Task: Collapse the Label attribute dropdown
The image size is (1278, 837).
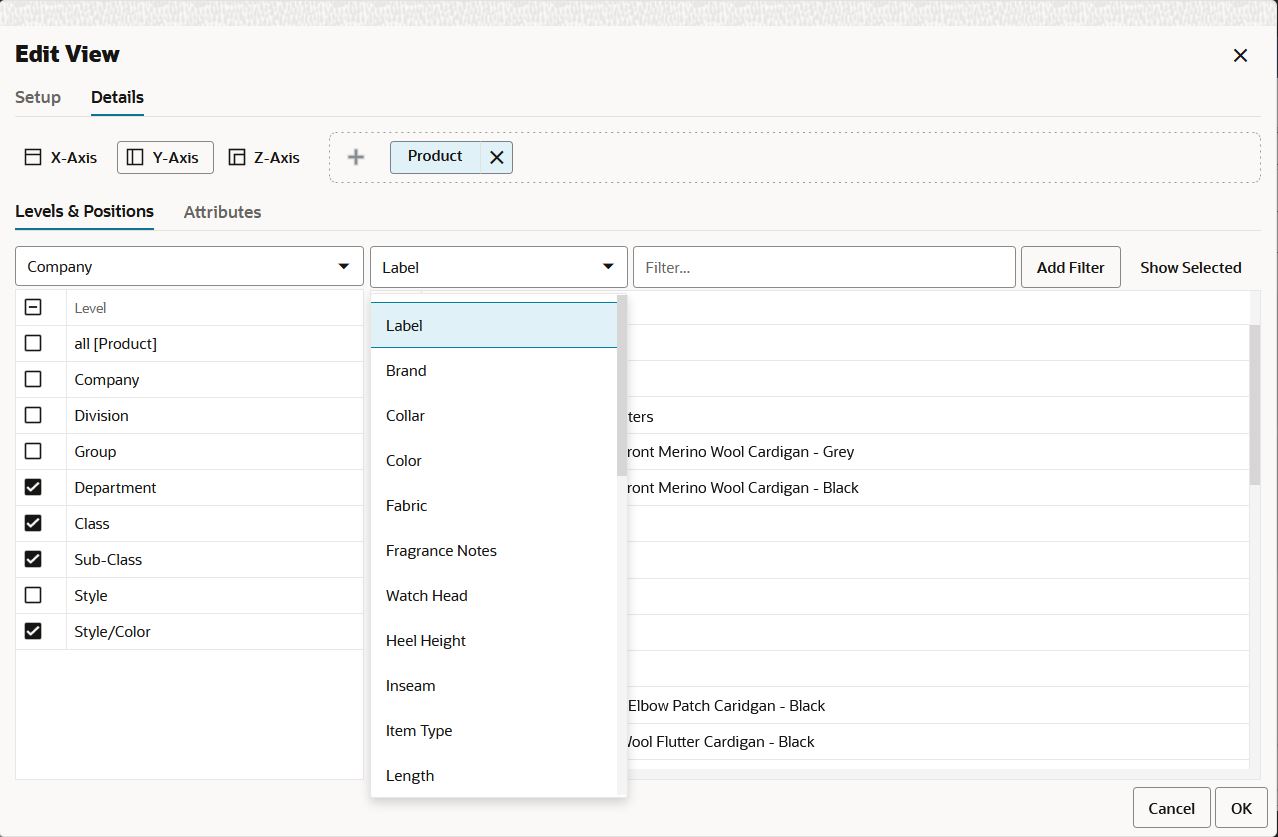Action: (498, 267)
